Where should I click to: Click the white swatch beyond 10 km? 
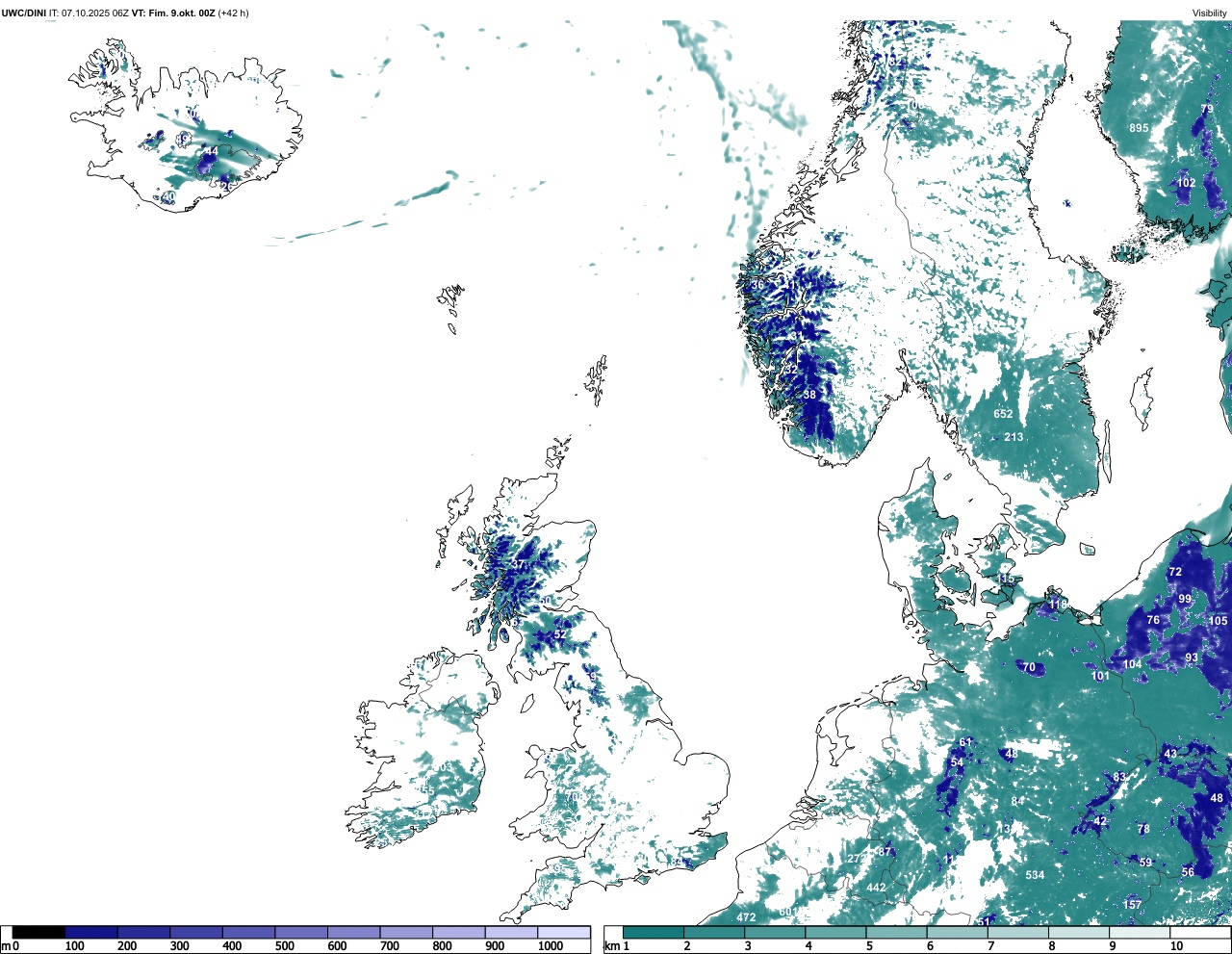pyautogui.click(x=1200, y=932)
